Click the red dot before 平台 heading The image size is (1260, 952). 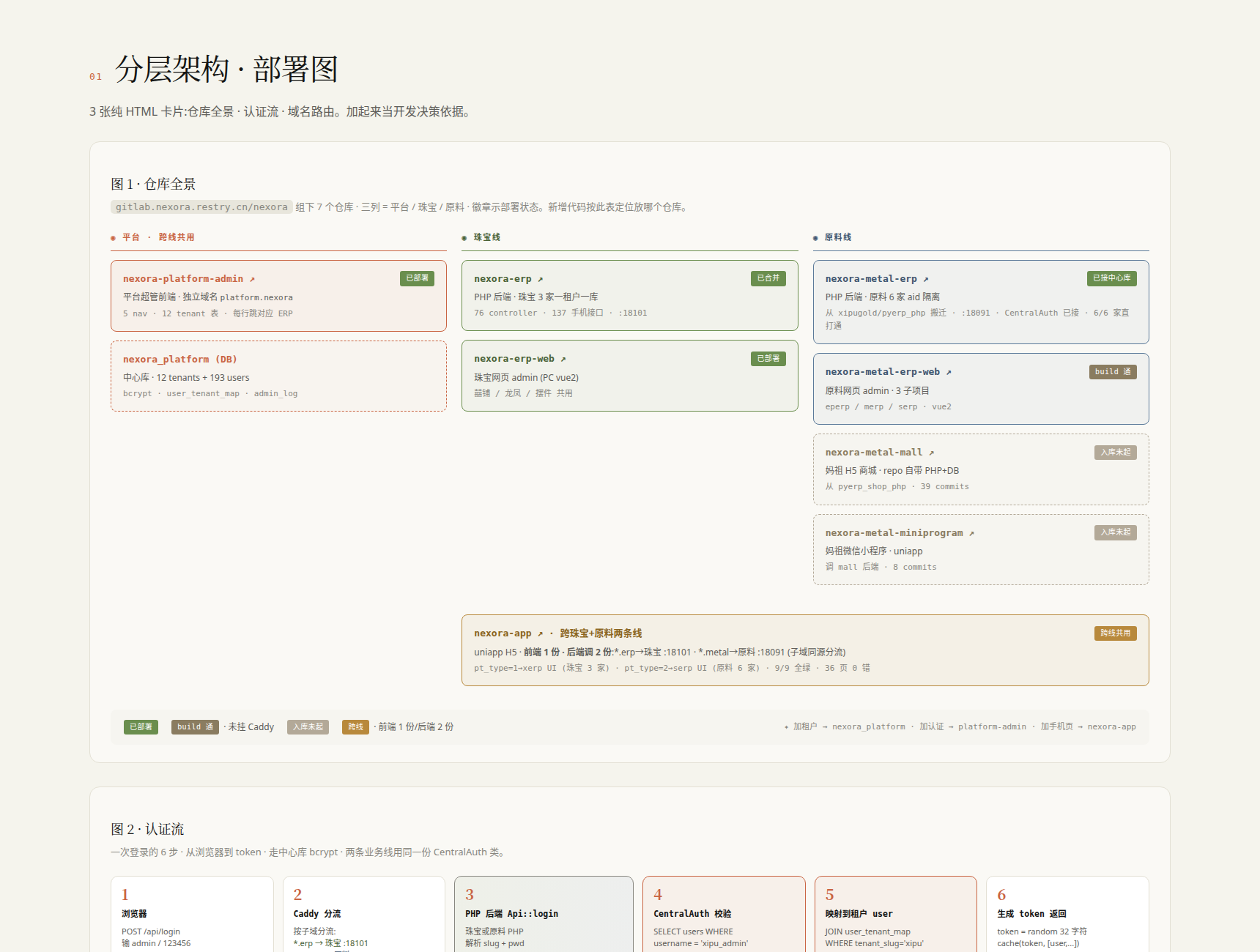[x=113, y=238]
